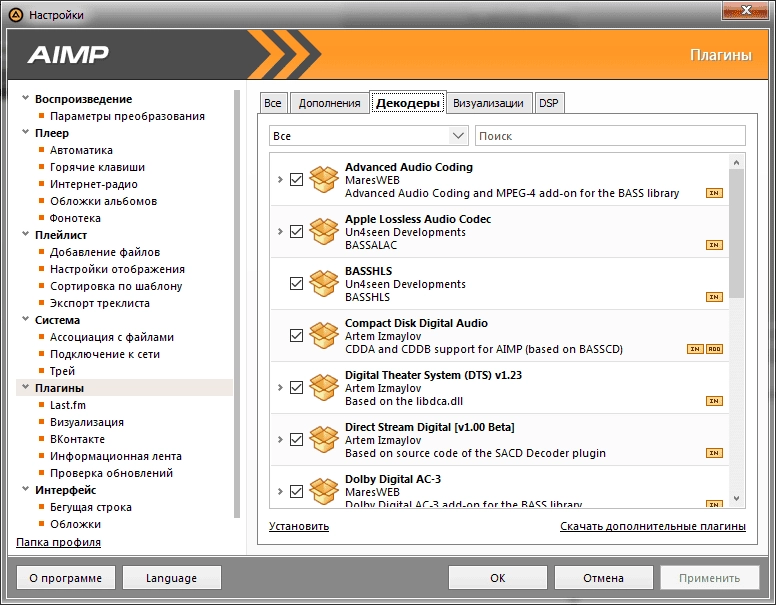Click the Поиск search field
Image resolution: width=776 pixels, height=605 pixels.
610,136
